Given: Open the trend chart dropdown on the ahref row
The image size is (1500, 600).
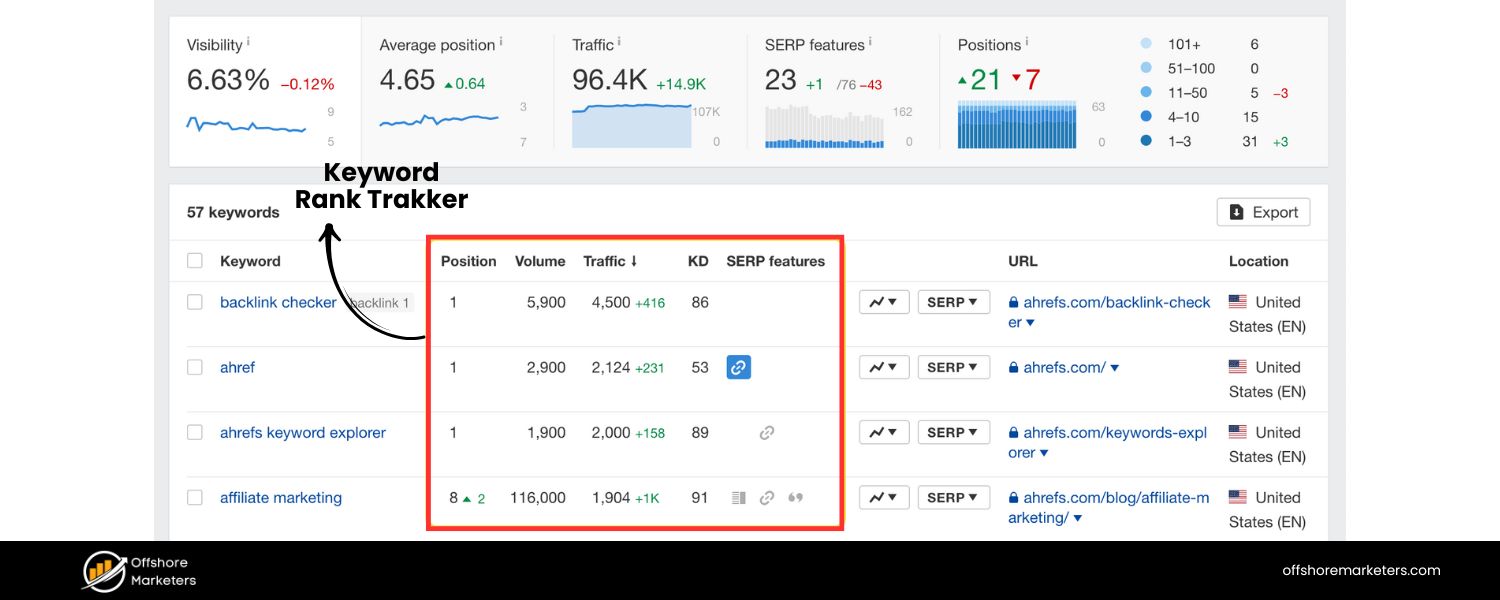Looking at the screenshot, I should coord(884,367).
